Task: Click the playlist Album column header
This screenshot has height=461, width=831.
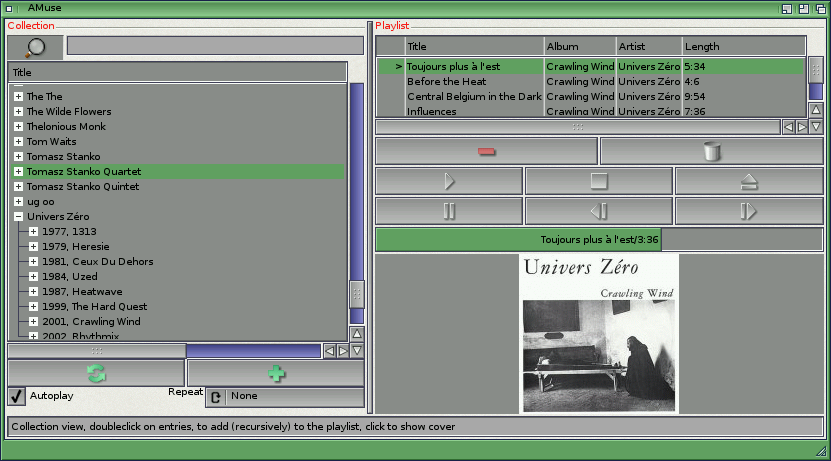Action: 580,46
